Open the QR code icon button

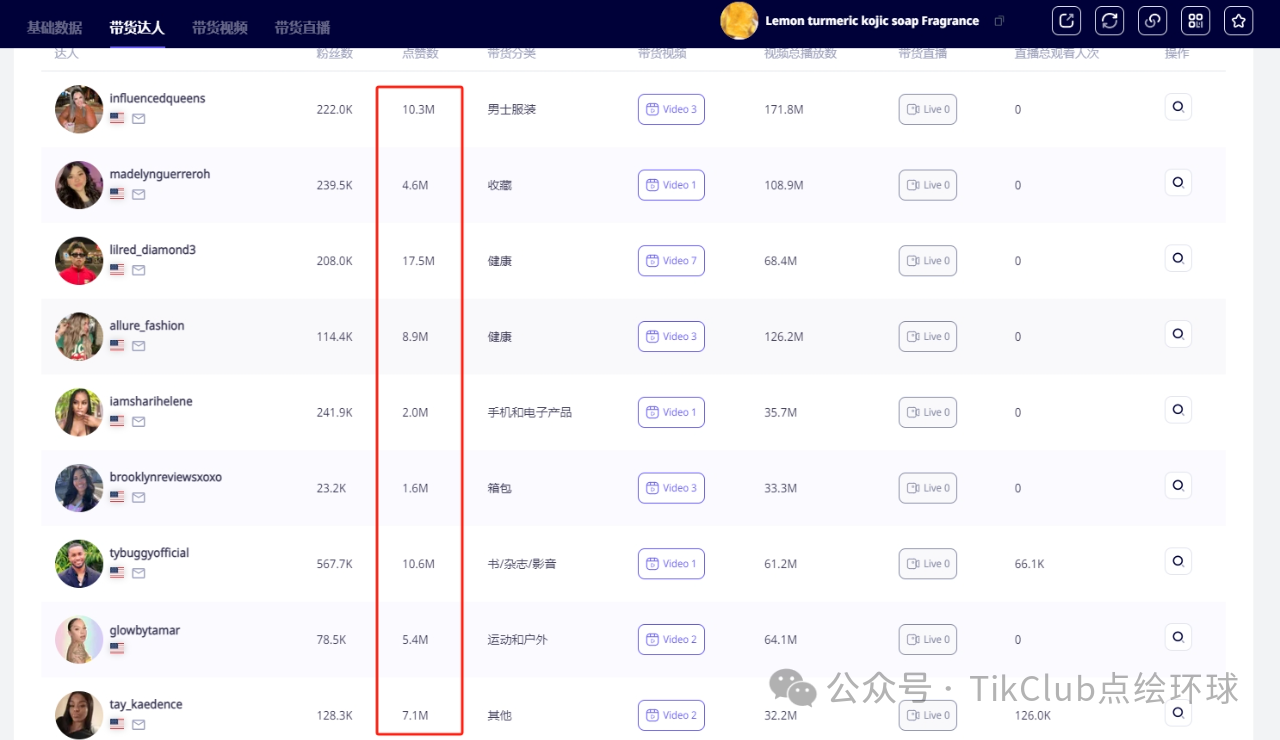(x=1196, y=21)
